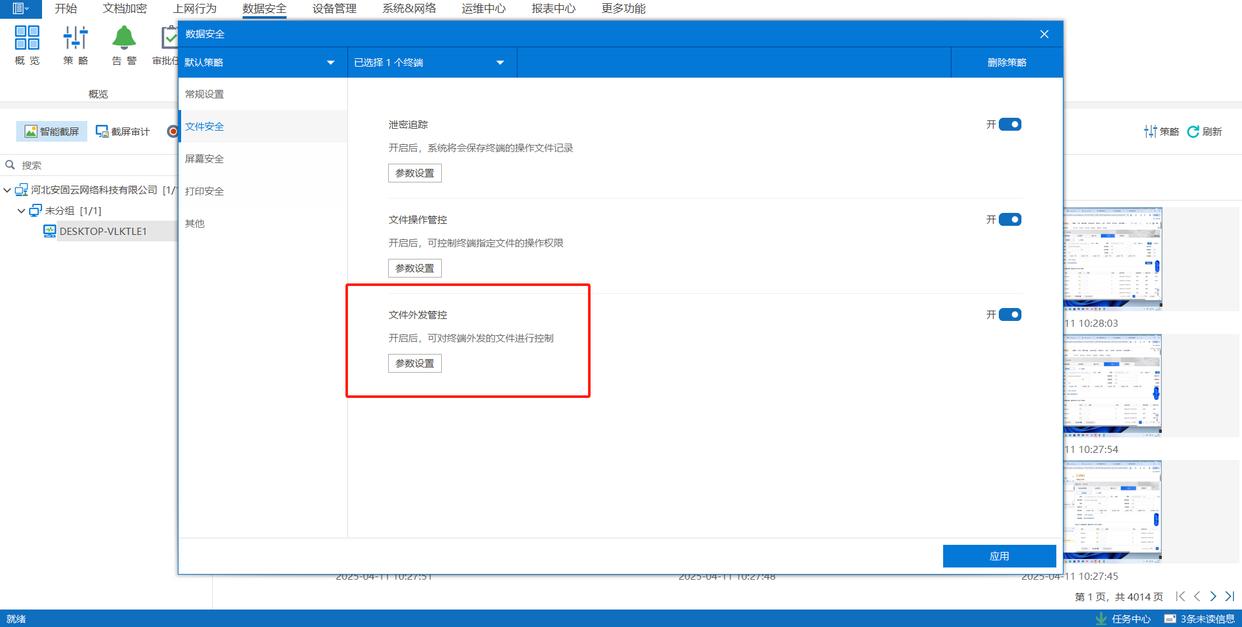This screenshot has width=1242, height=627.
Task: Open the 系统&网络 menu tab
Action: click(409, 8)
